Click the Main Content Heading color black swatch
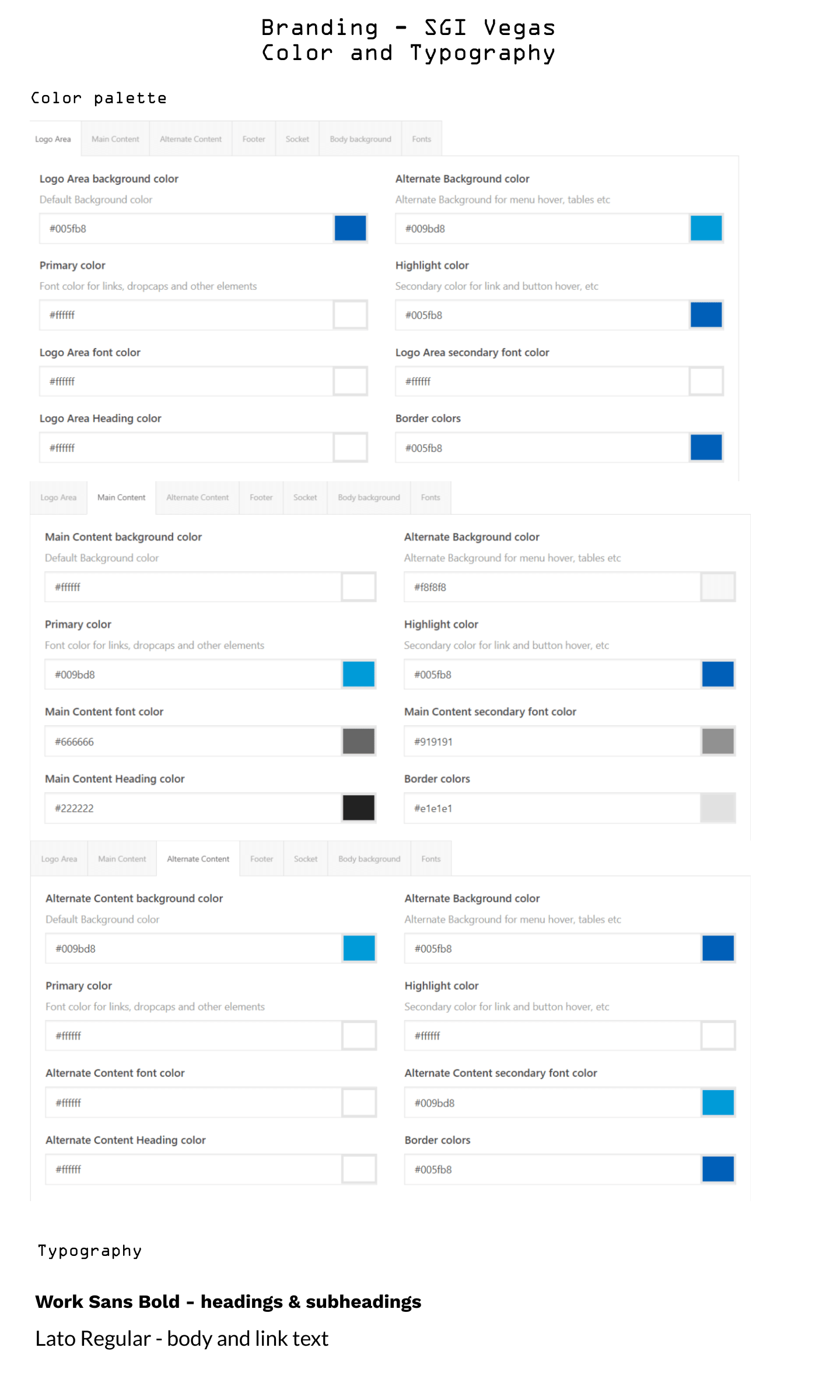840x1400 pixels. pyautogui.click(x=358, y=808)
